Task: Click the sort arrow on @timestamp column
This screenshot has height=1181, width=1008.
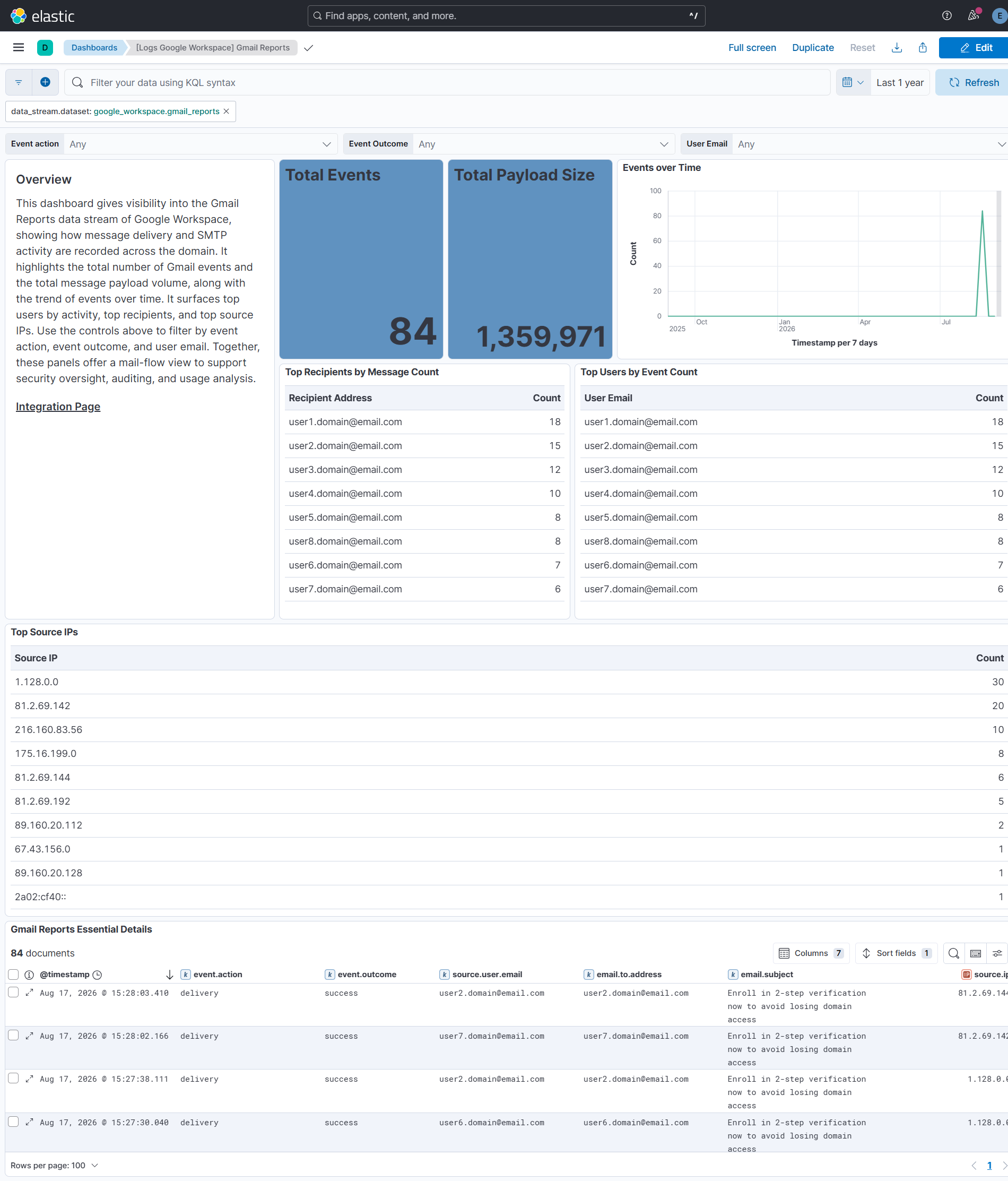Action: pos(169,975)
